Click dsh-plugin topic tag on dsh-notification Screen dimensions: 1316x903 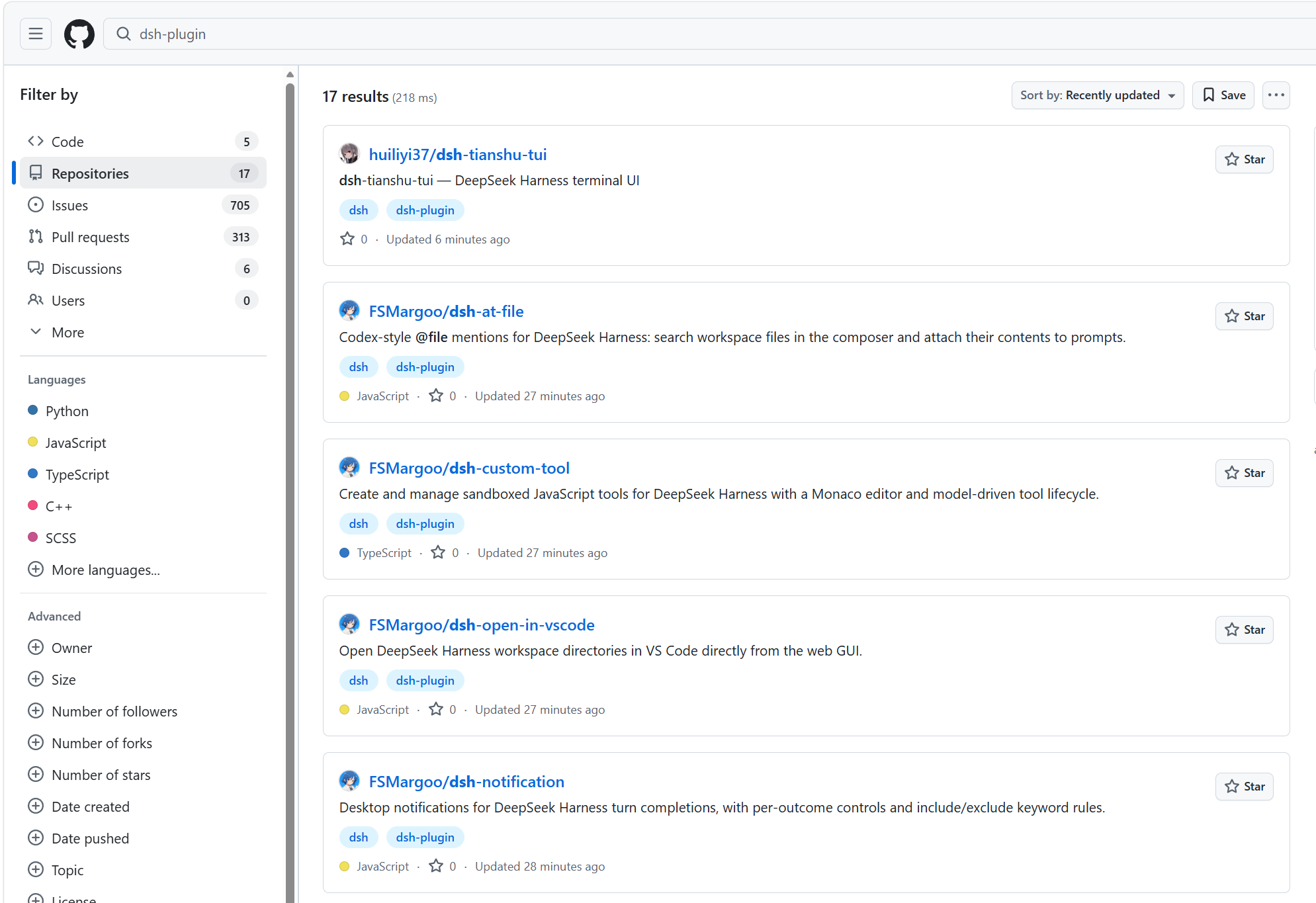point(425,838)
